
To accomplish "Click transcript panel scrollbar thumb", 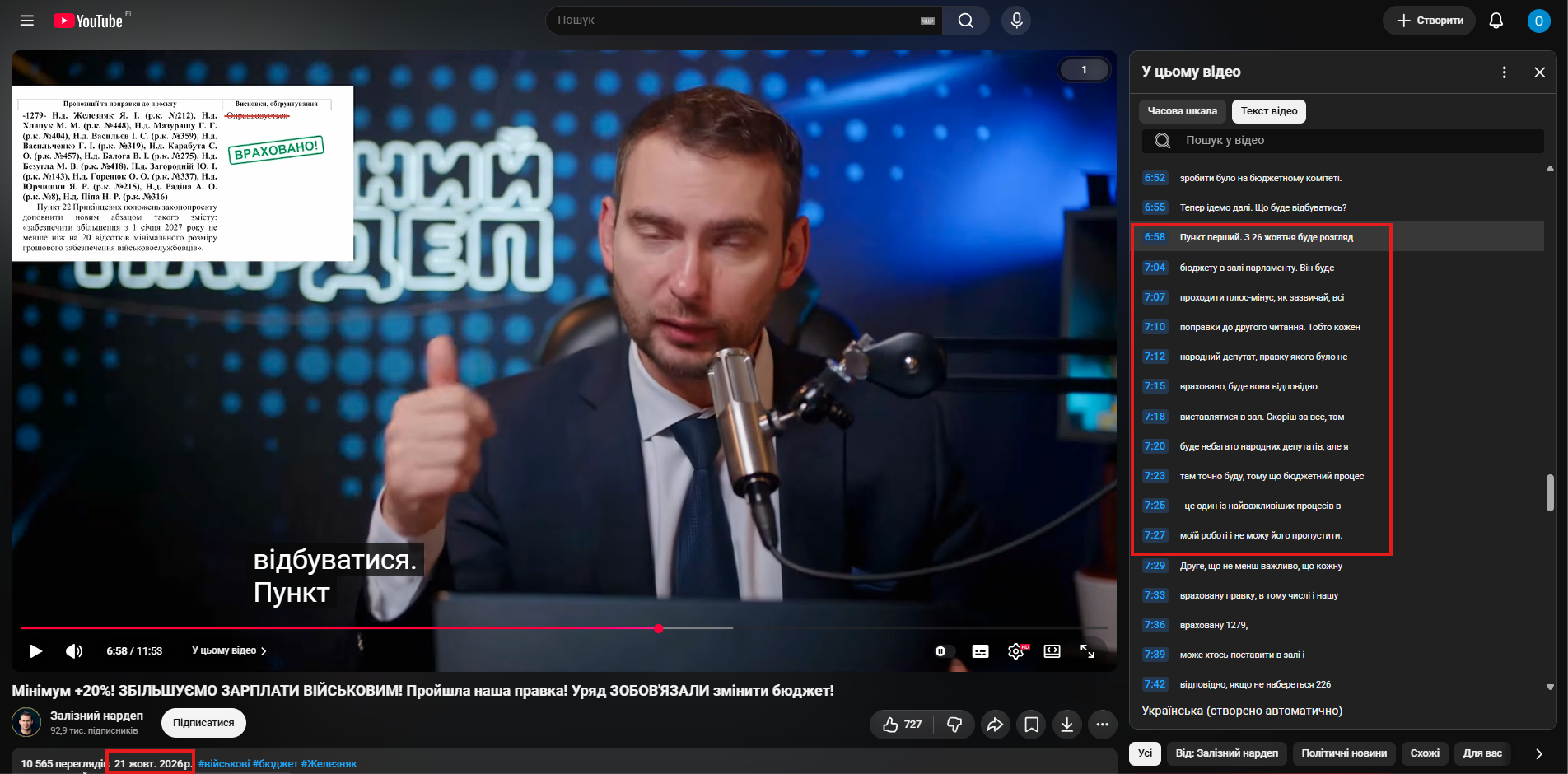I will point(1550,492).
